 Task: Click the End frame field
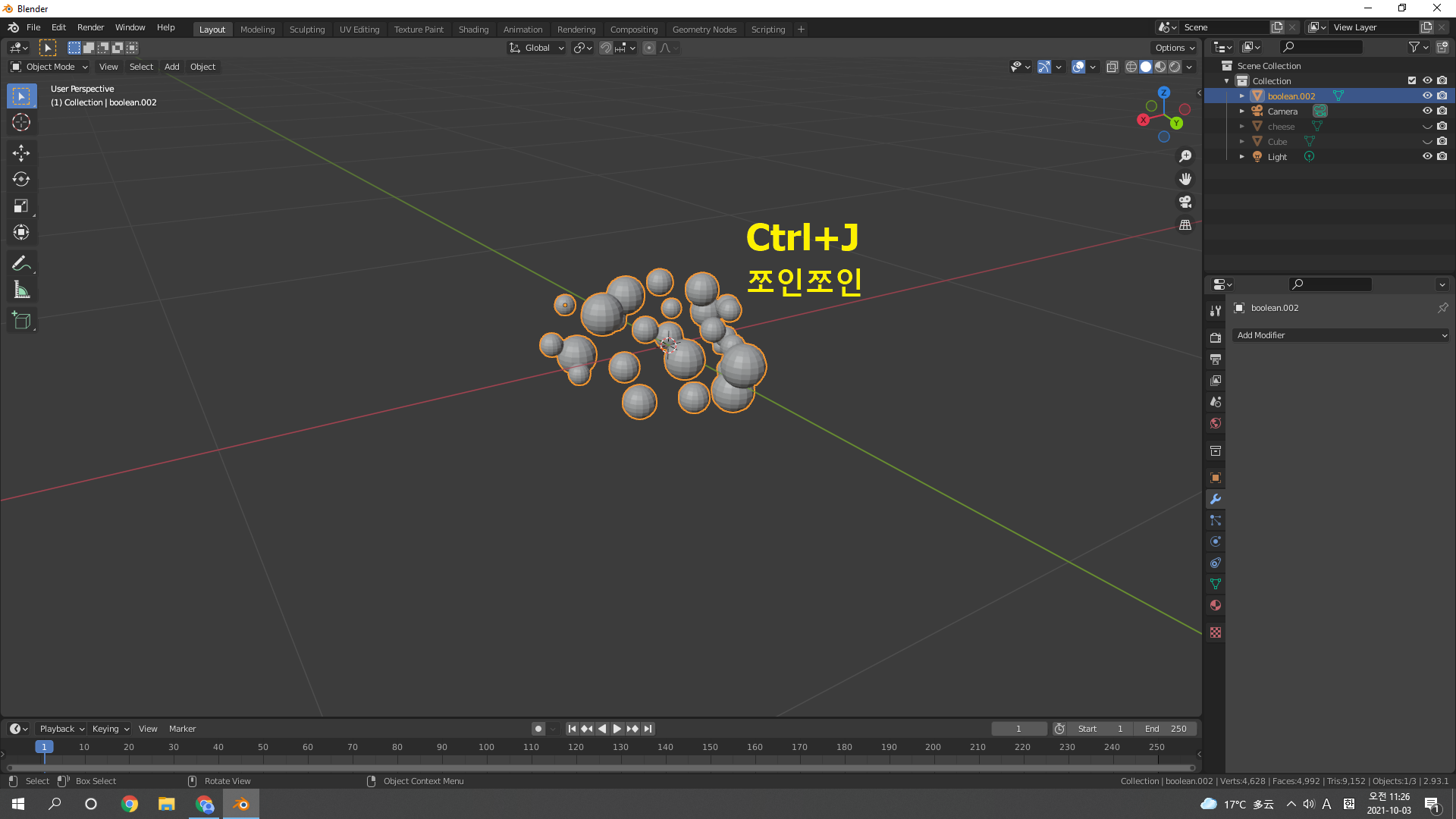tap(1166, 729)
